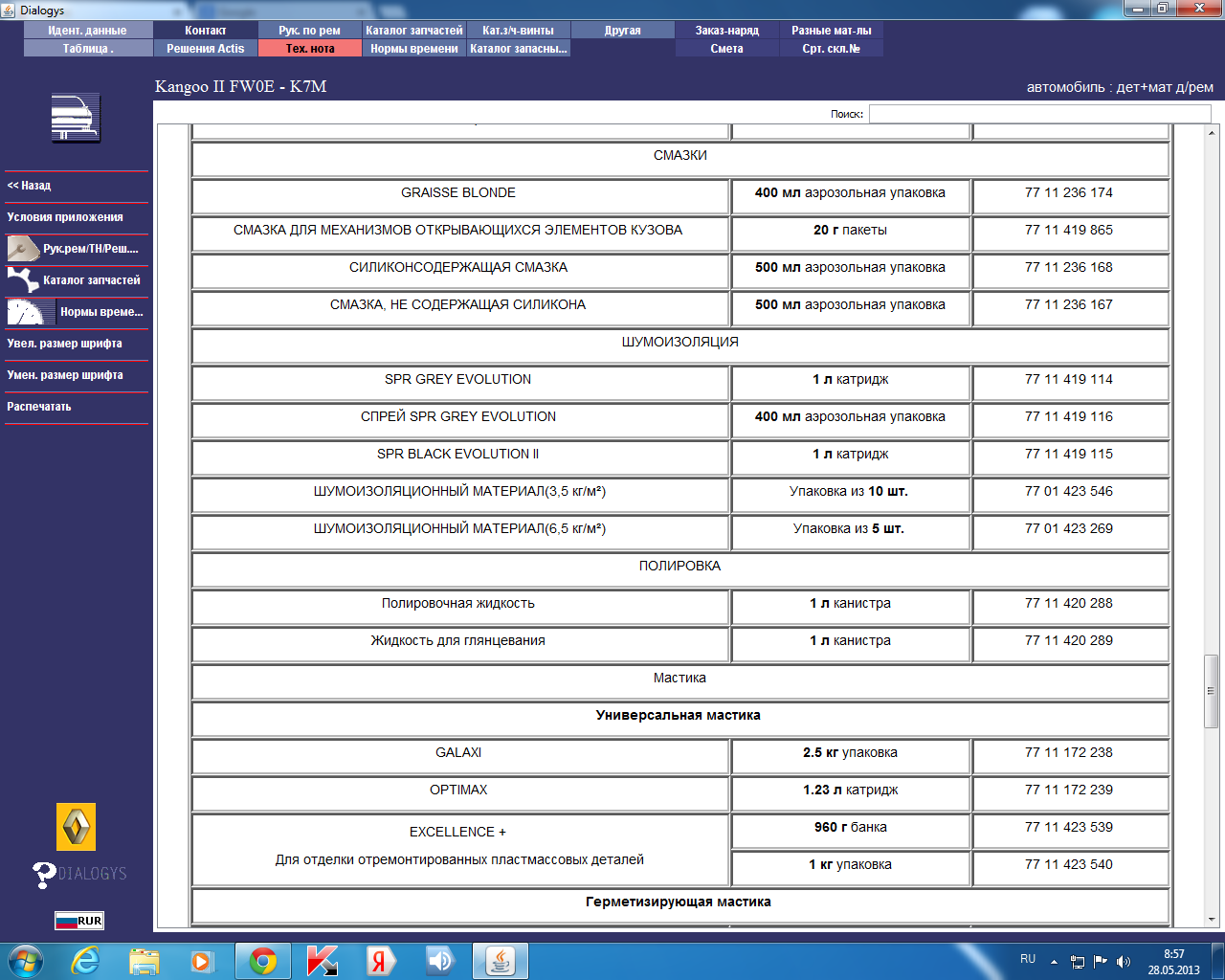The image size is (1225, 980).
Task: Click the Russian flag RUR currency icon
Action: (79, 921)
